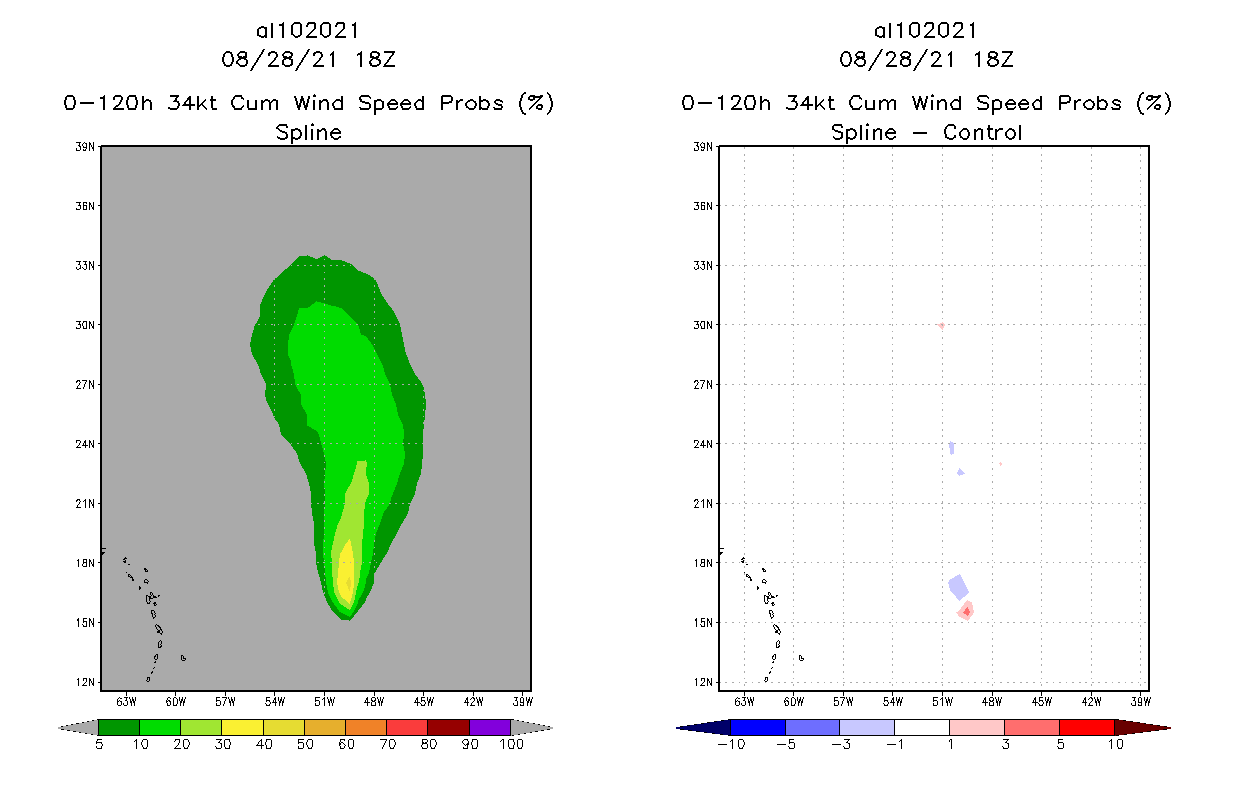Viewport: 1236px width, 800px height.
Task: Click the island chain outline on the left map
Action: [151, 617]
